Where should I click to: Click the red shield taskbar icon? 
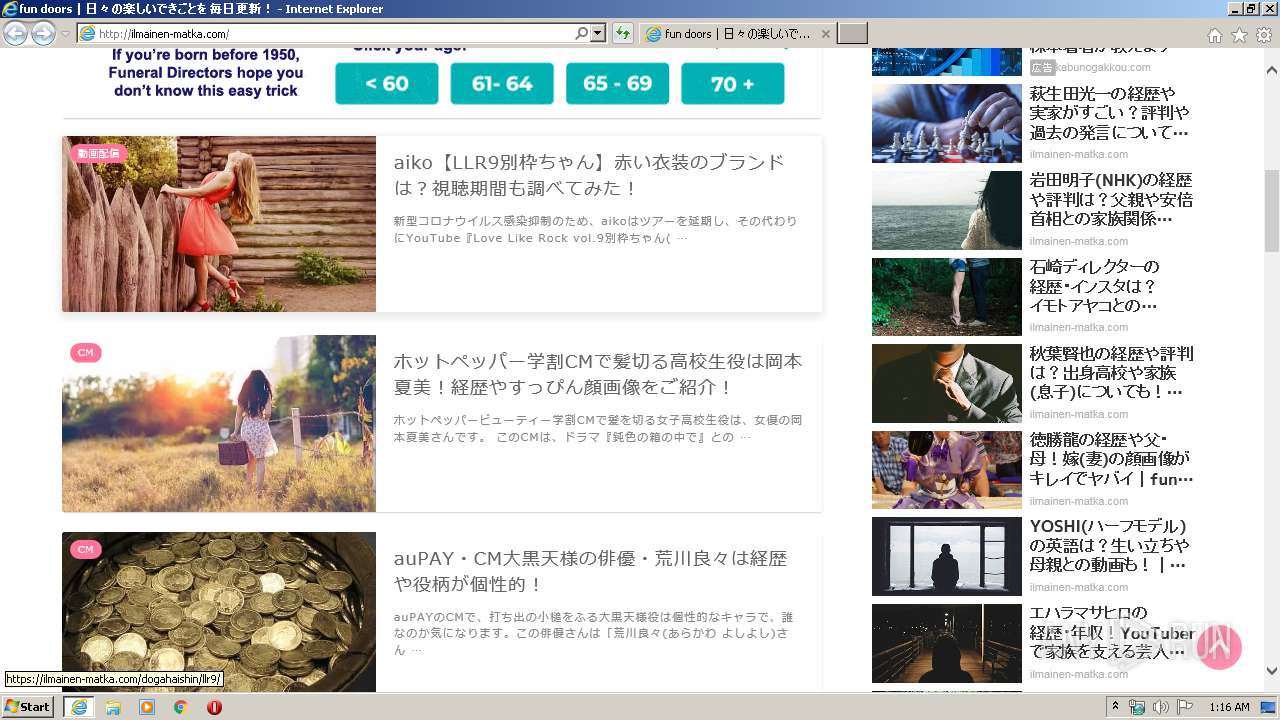click(x=214, y=707)
